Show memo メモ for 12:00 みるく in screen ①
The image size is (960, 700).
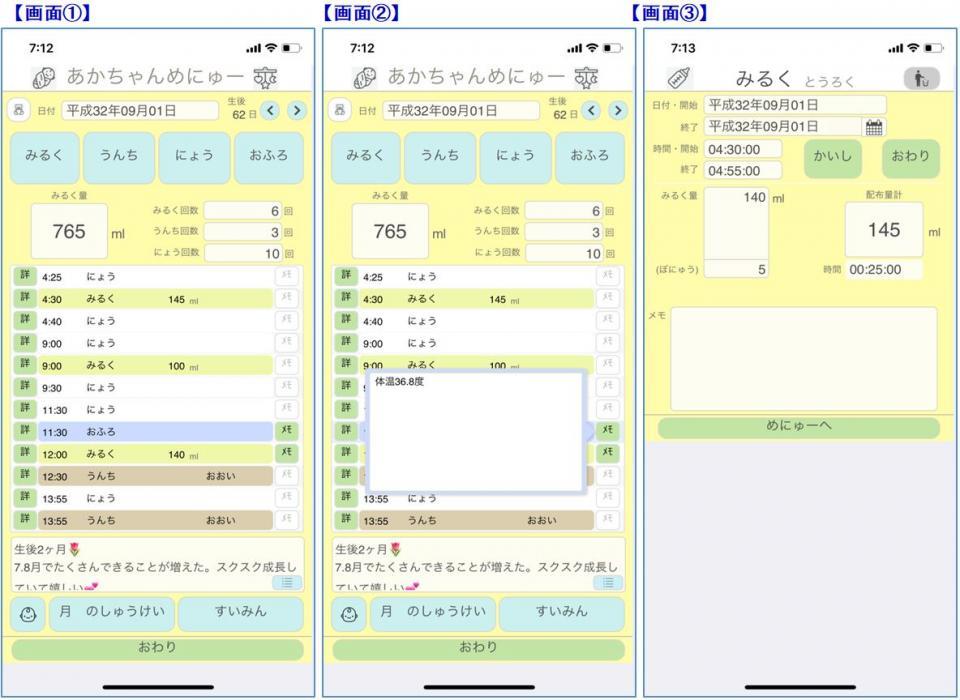click(287, 453)
